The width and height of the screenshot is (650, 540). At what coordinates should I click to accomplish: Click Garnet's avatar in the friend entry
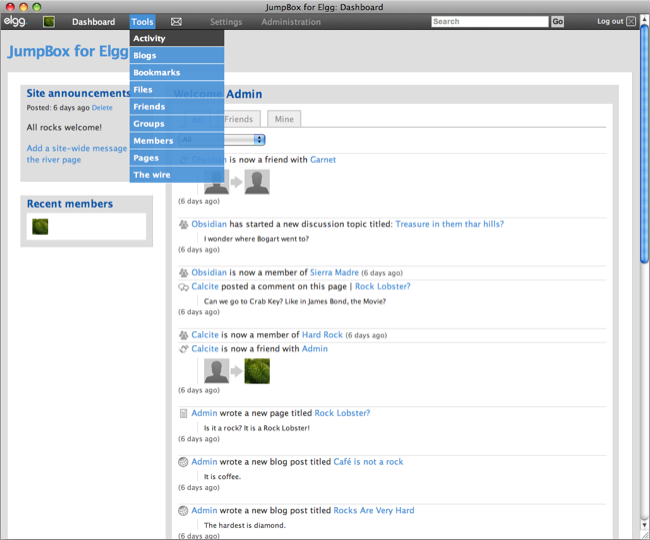coord(257,182)
